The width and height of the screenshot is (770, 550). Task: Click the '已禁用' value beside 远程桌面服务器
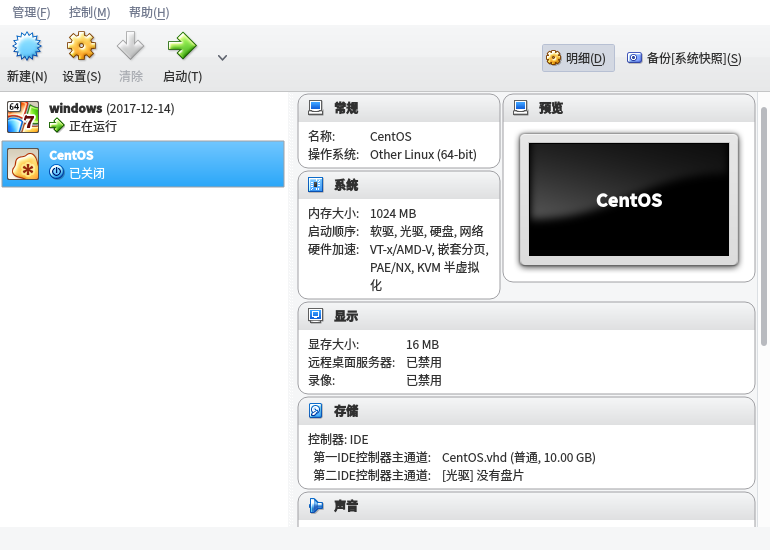coord(424,362)
